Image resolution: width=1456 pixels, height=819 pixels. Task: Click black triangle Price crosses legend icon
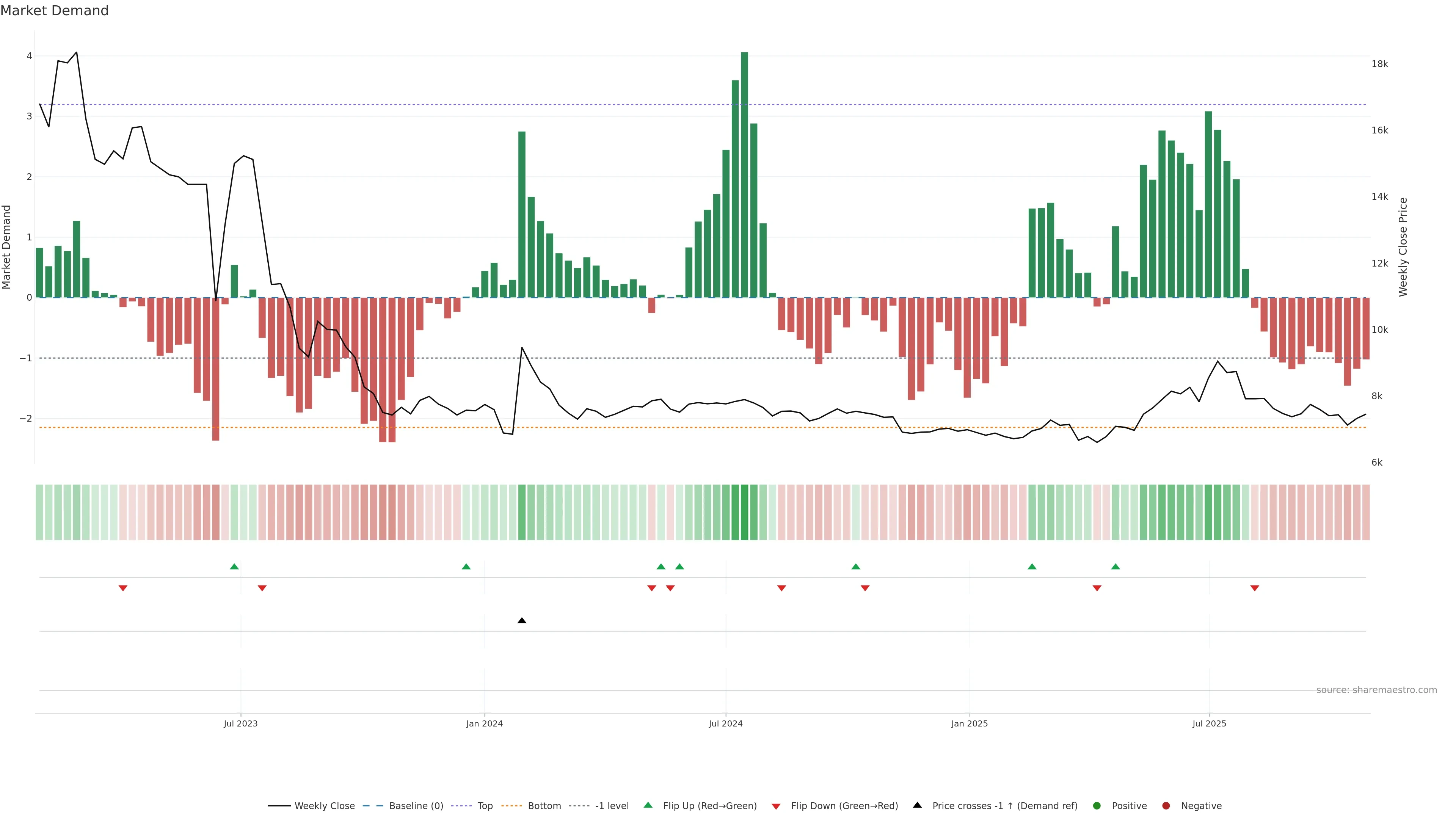point(917,805)
